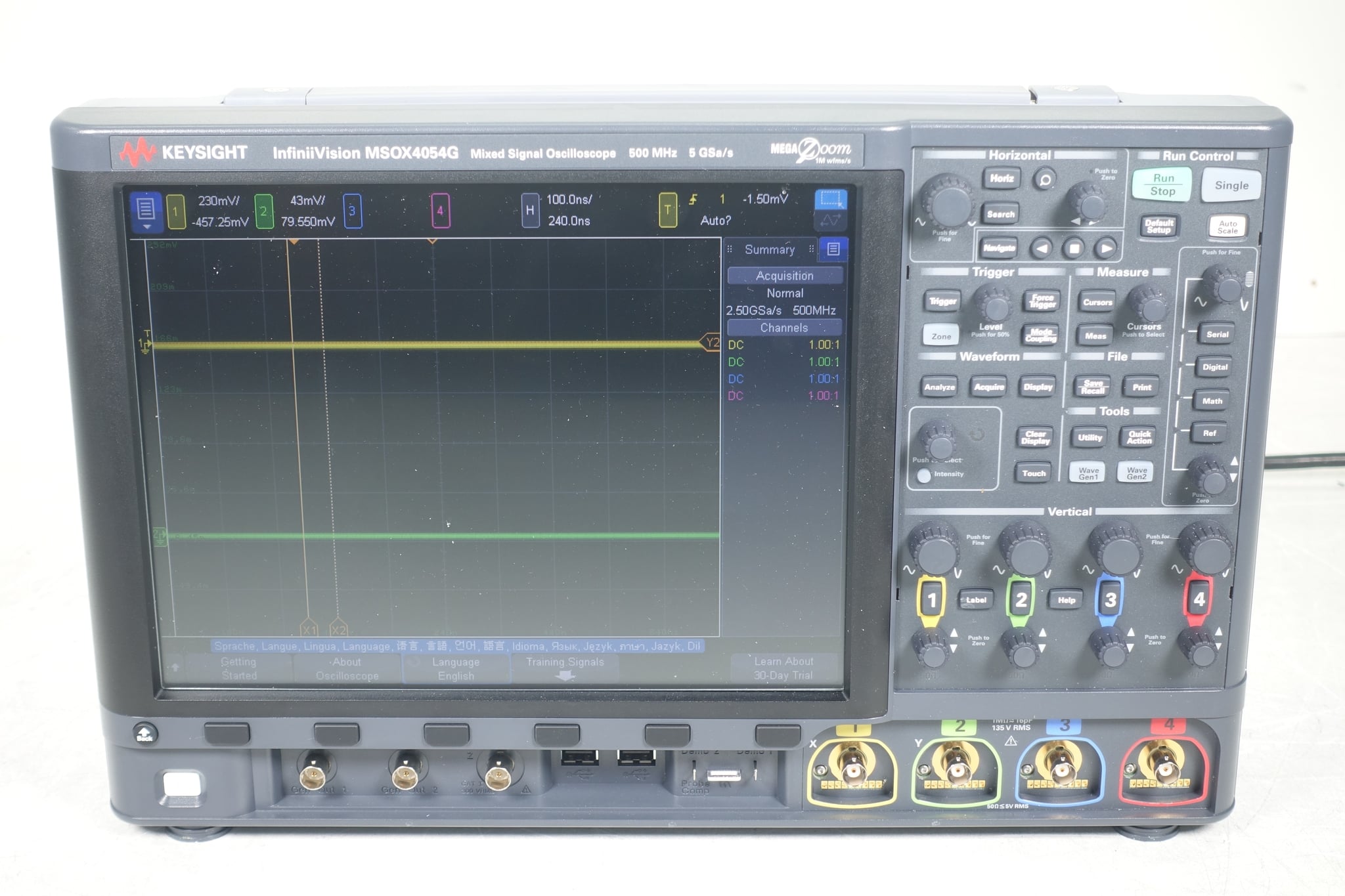
Task: Open the H horizontal timebase badge
Action: (530, 210)
